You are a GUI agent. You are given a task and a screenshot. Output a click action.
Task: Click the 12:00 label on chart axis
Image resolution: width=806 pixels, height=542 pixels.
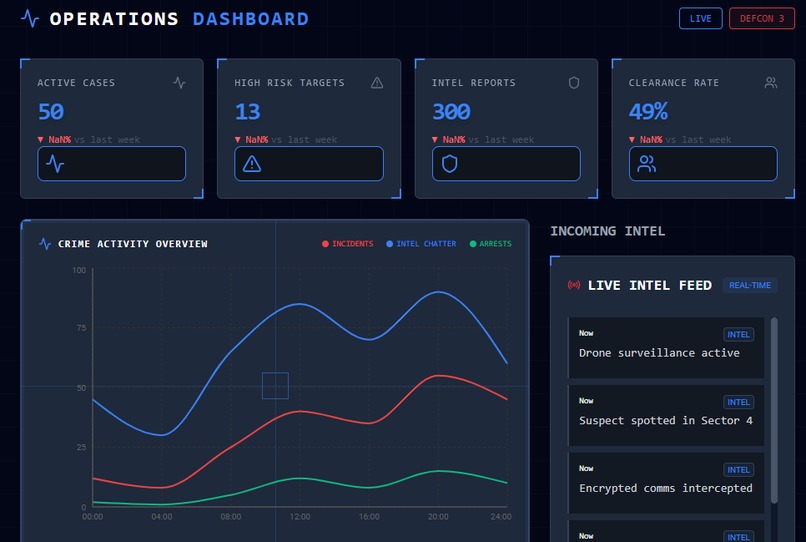point(300,516)
